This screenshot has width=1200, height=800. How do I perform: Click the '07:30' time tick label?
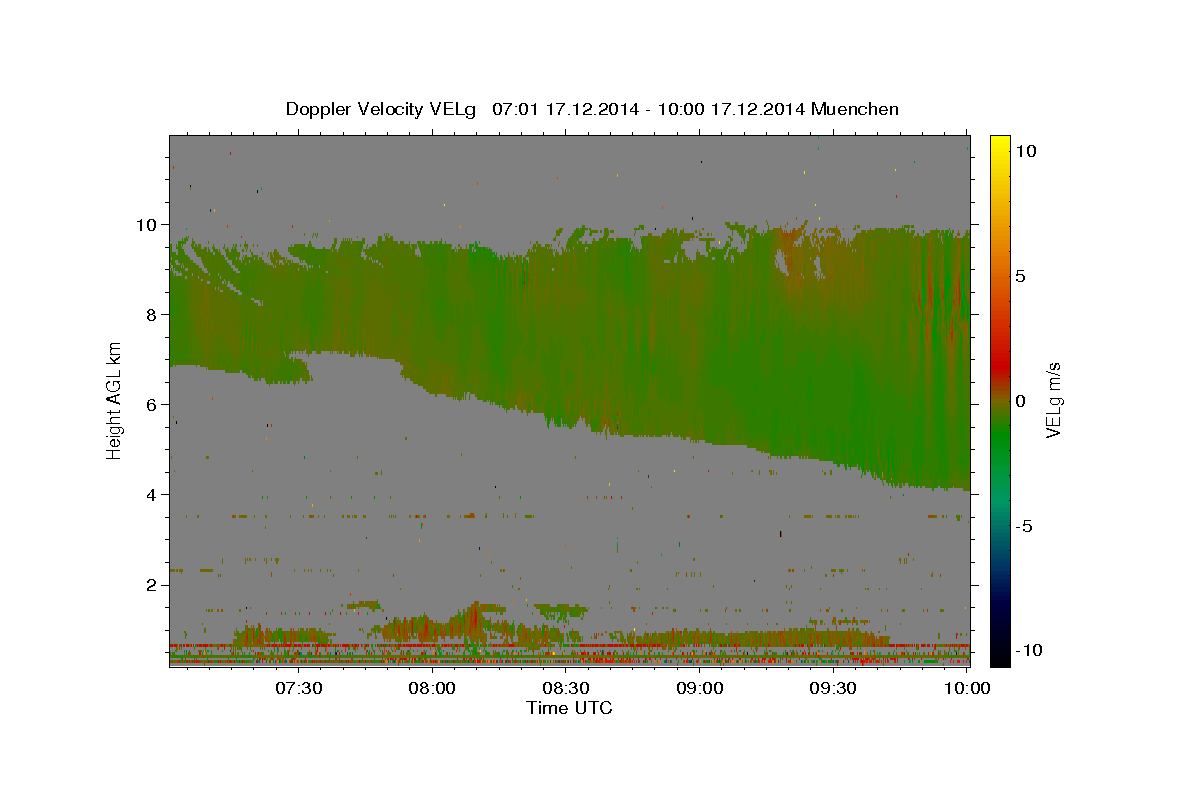click(x=299, y=688)
